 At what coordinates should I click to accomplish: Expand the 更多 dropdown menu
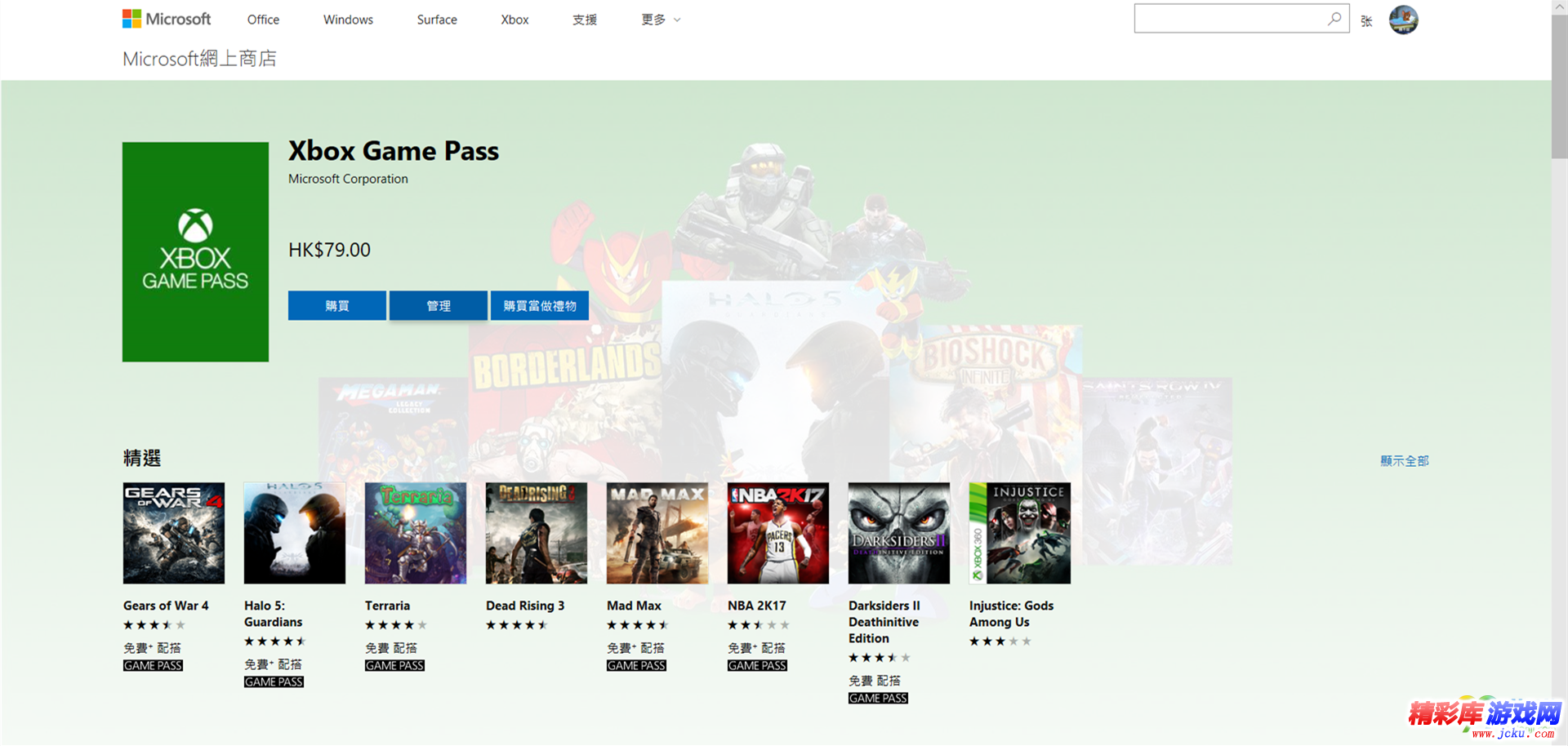click(661, 20)
